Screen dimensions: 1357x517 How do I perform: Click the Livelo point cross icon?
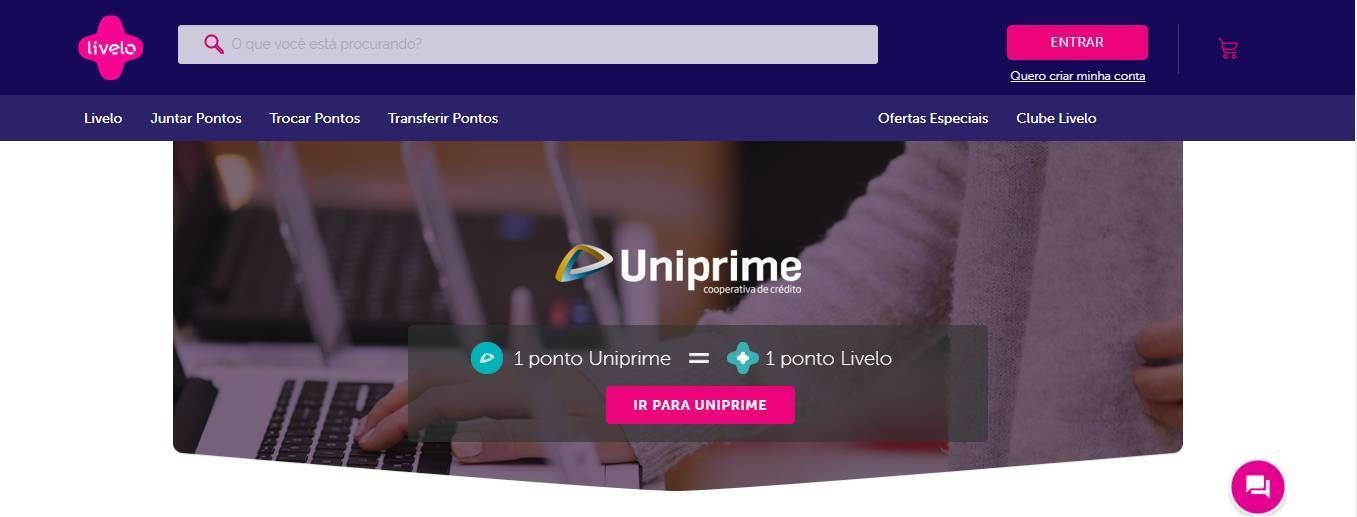tap(742, 358)
